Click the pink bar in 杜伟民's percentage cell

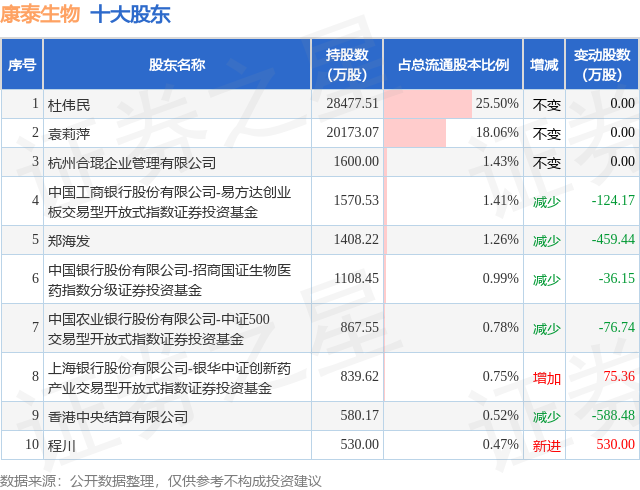[x=428, y=104]
